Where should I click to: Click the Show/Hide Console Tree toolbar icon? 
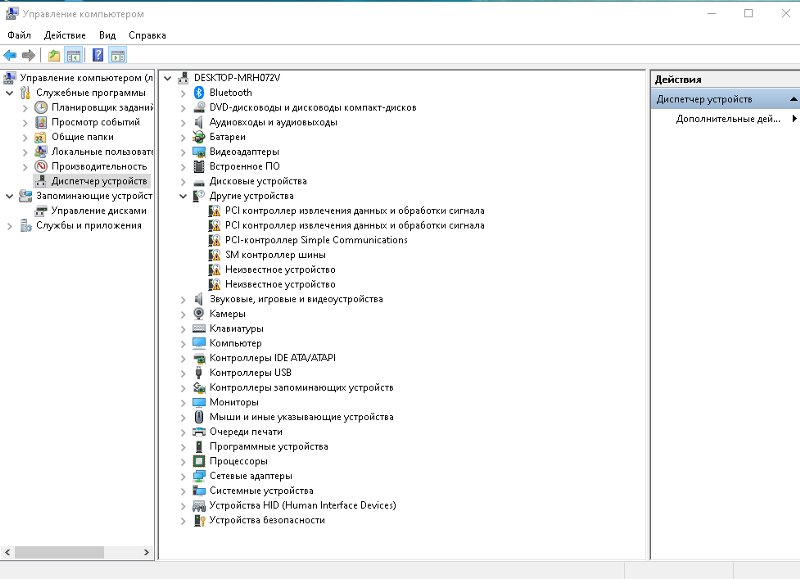73,55
